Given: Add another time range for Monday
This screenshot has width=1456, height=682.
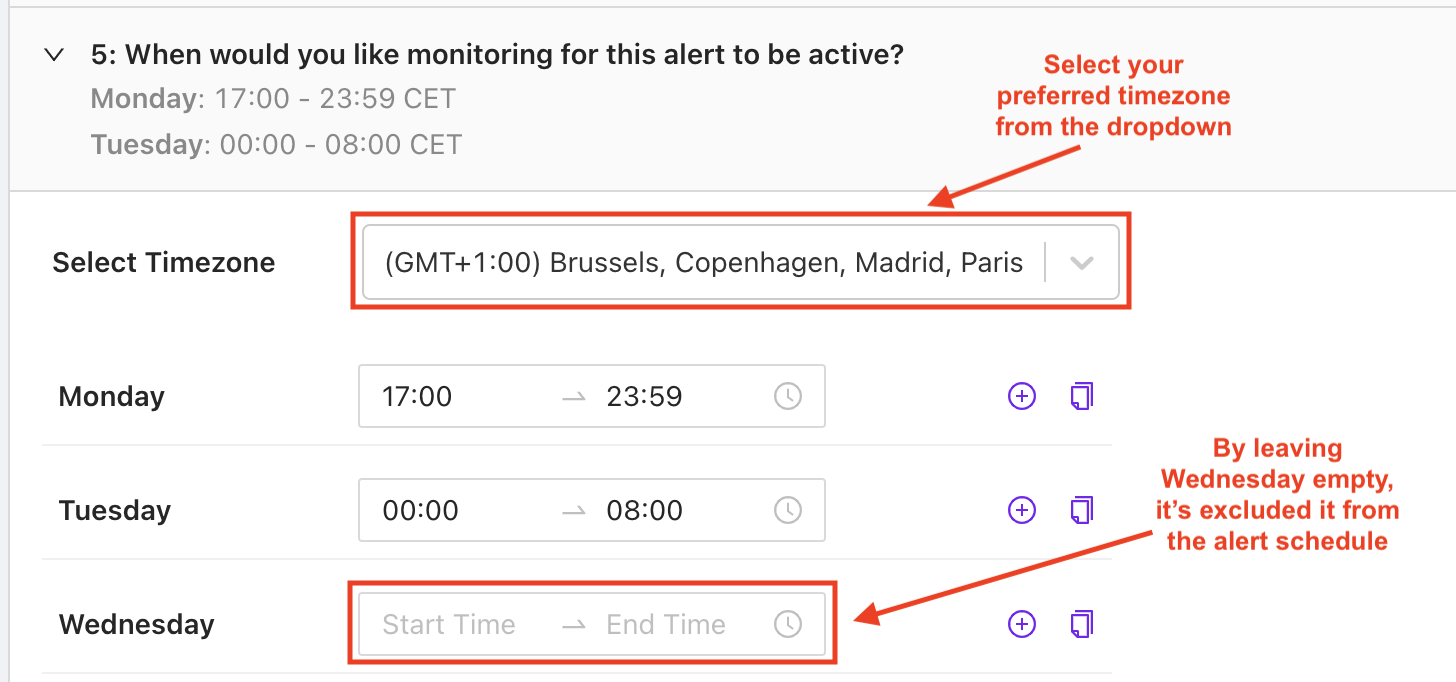Looking at the screenshot, I should coord(1021,397).
